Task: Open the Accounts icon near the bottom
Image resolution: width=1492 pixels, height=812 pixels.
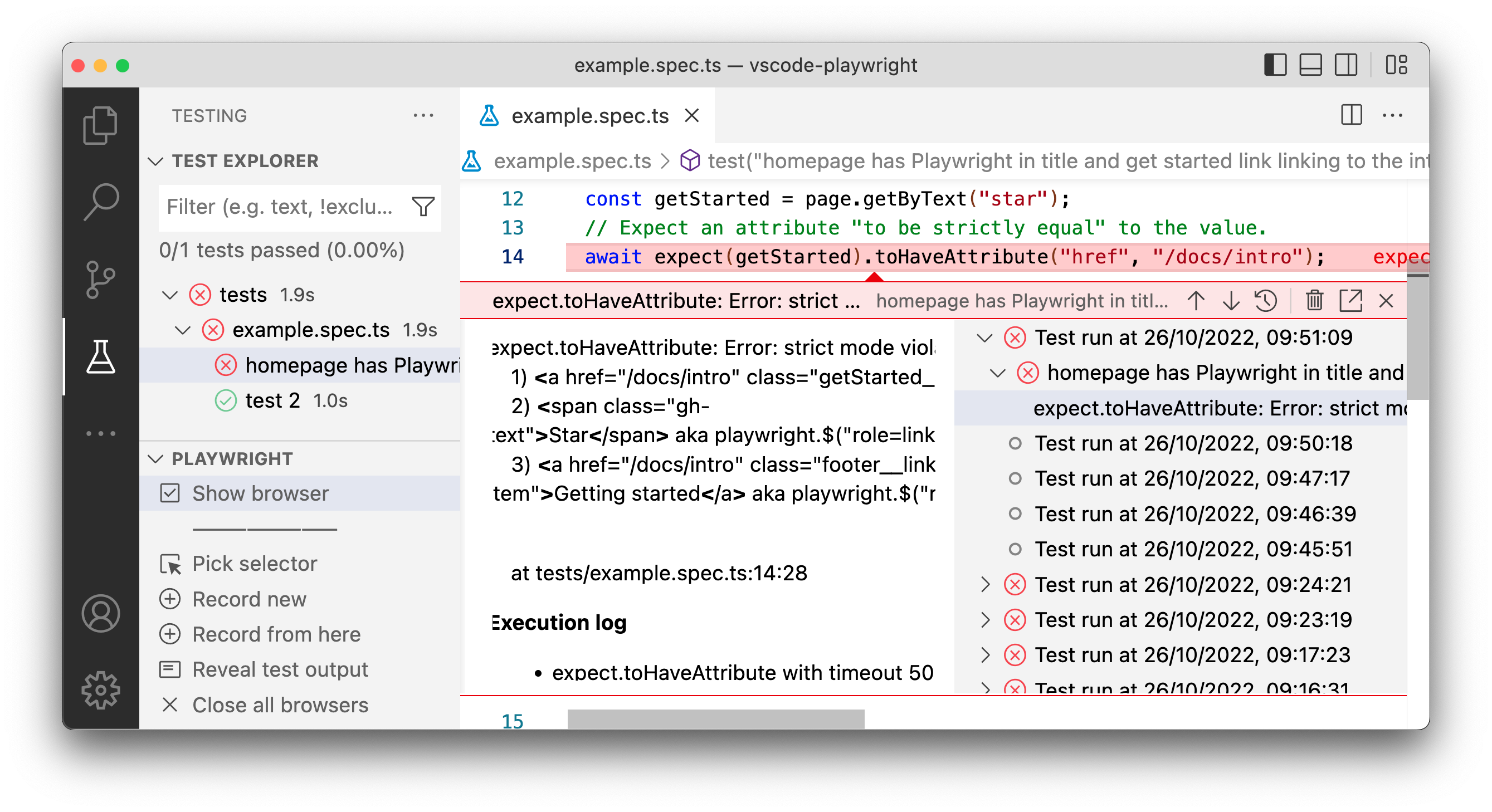Action: pyautogui.click(x=101, y=613)
